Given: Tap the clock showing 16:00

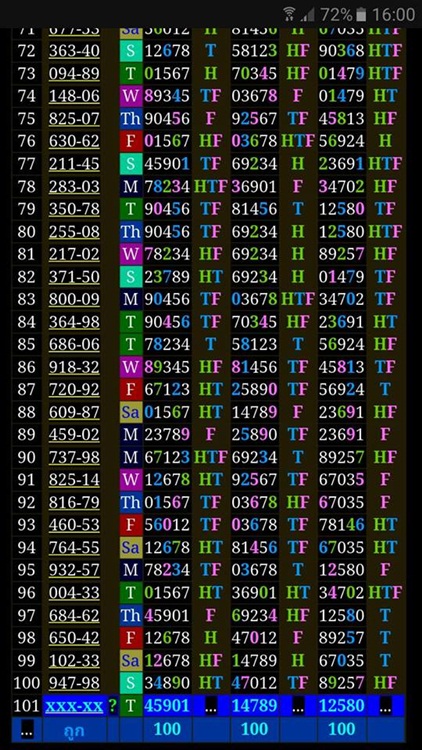Looking at the screenshot, I should pyautogui.click(x=394, y=14).
